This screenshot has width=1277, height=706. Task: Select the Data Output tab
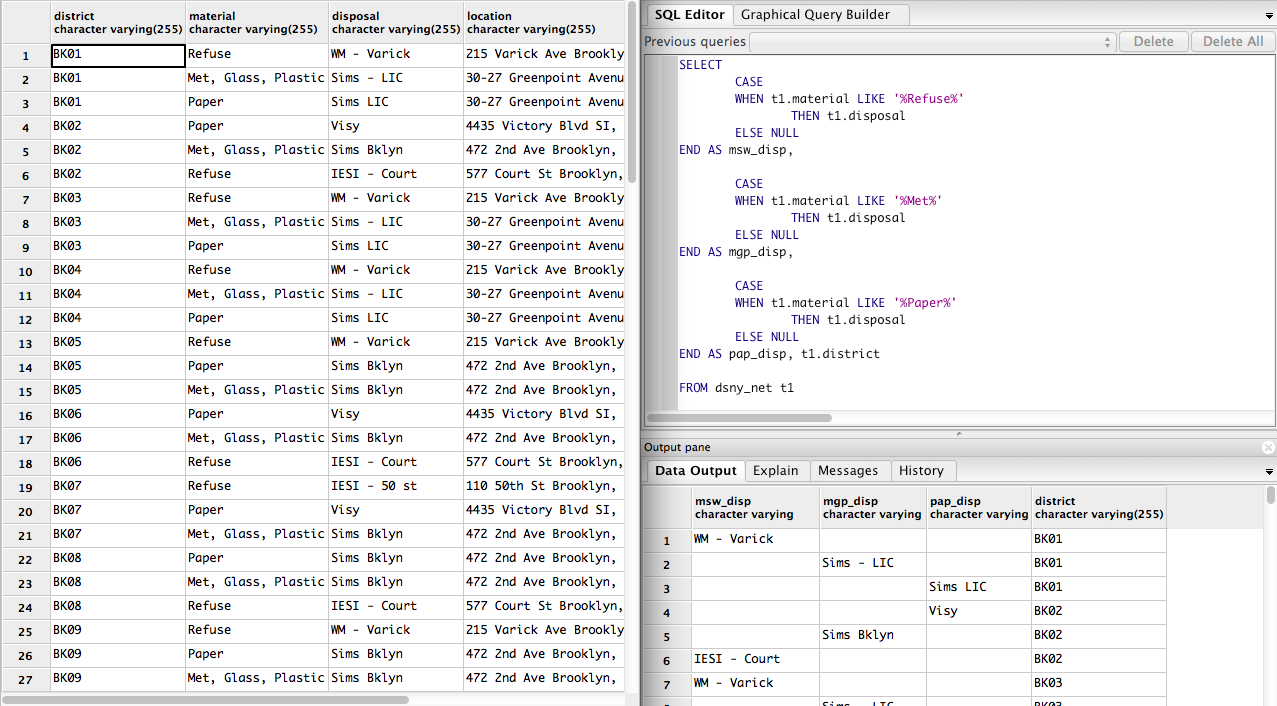[694, 471]
